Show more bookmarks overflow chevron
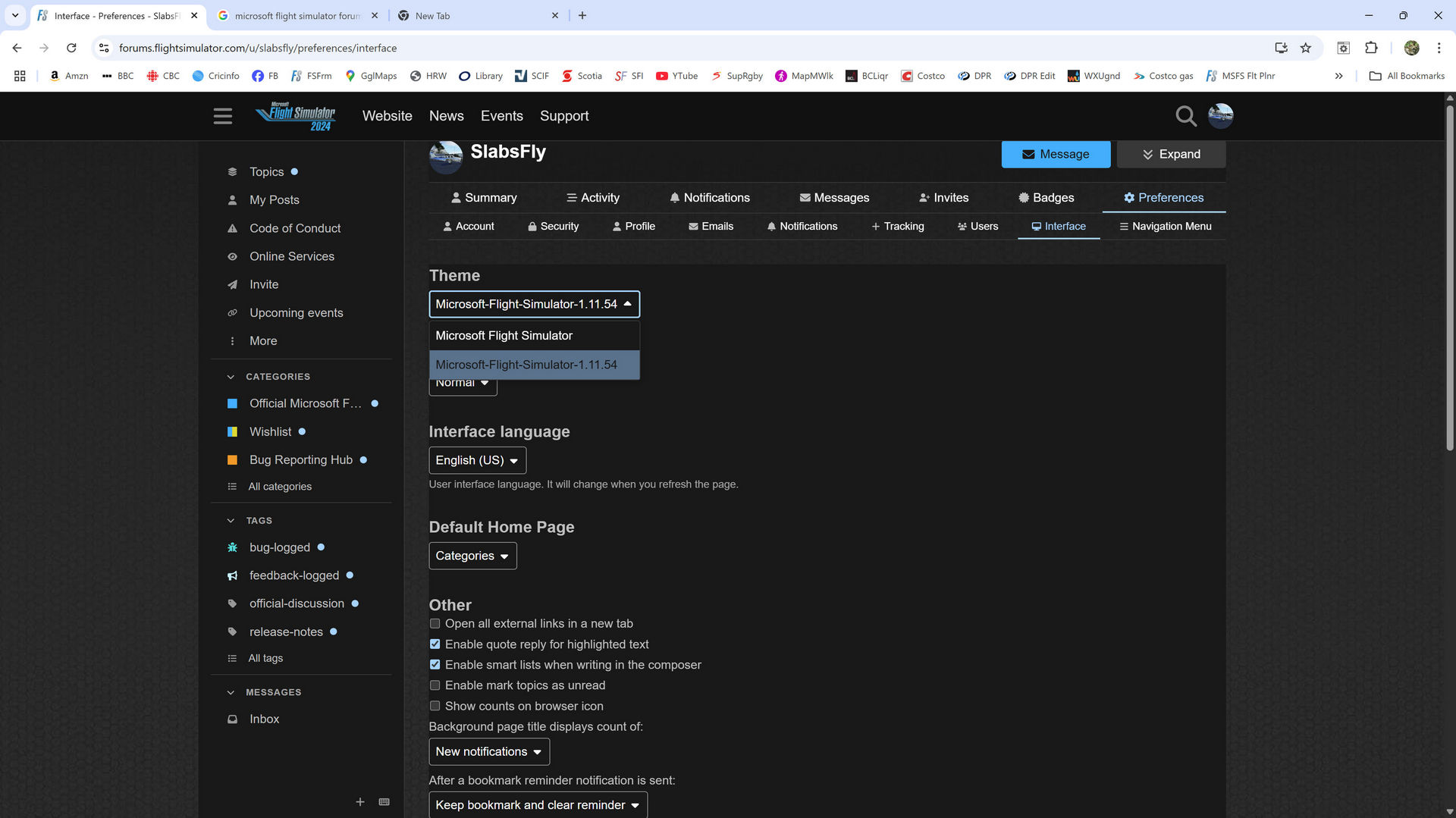 click(1338, 76)
